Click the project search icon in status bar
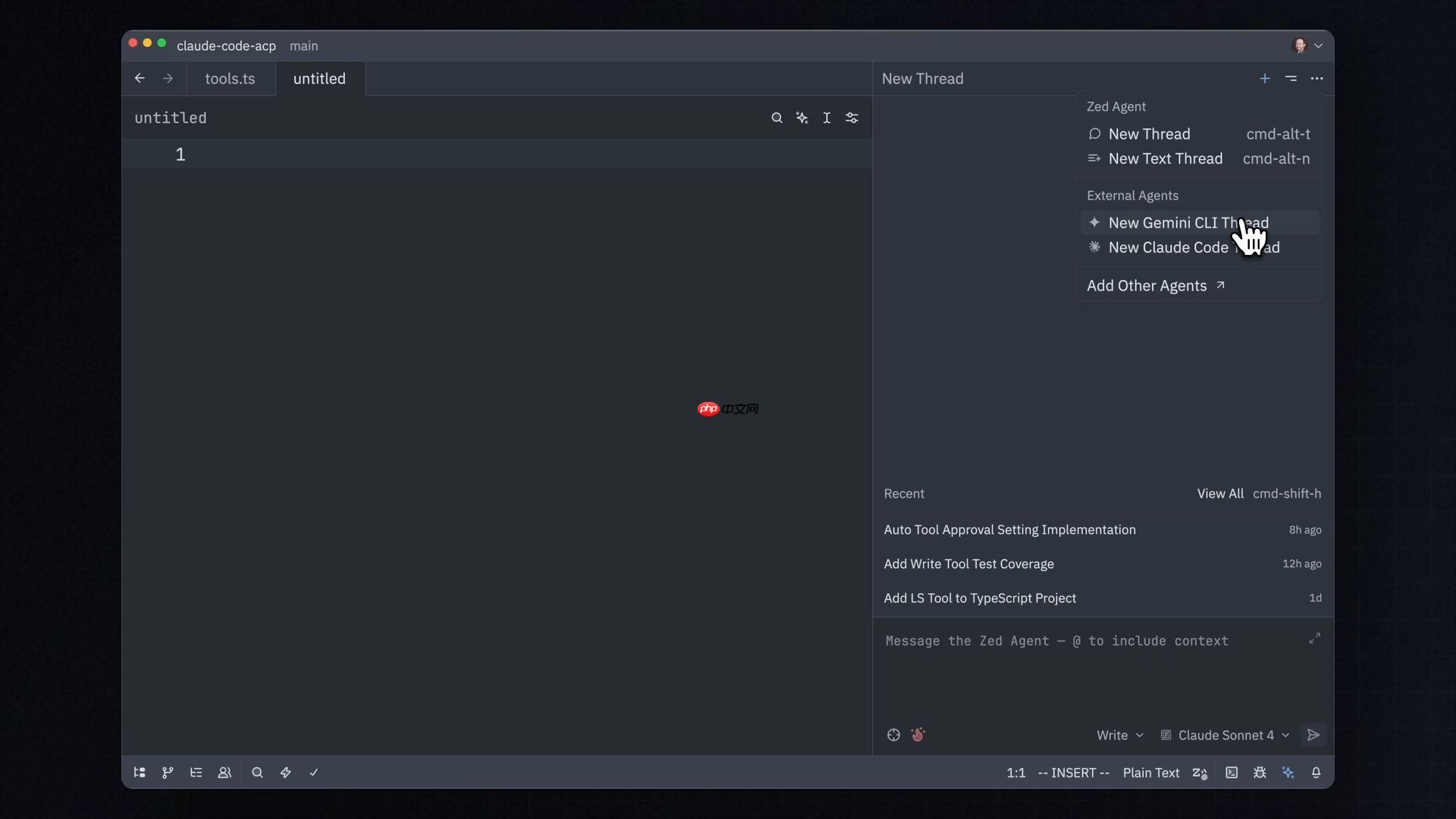This screenshot has width=1456, height=819. point(257,773)
